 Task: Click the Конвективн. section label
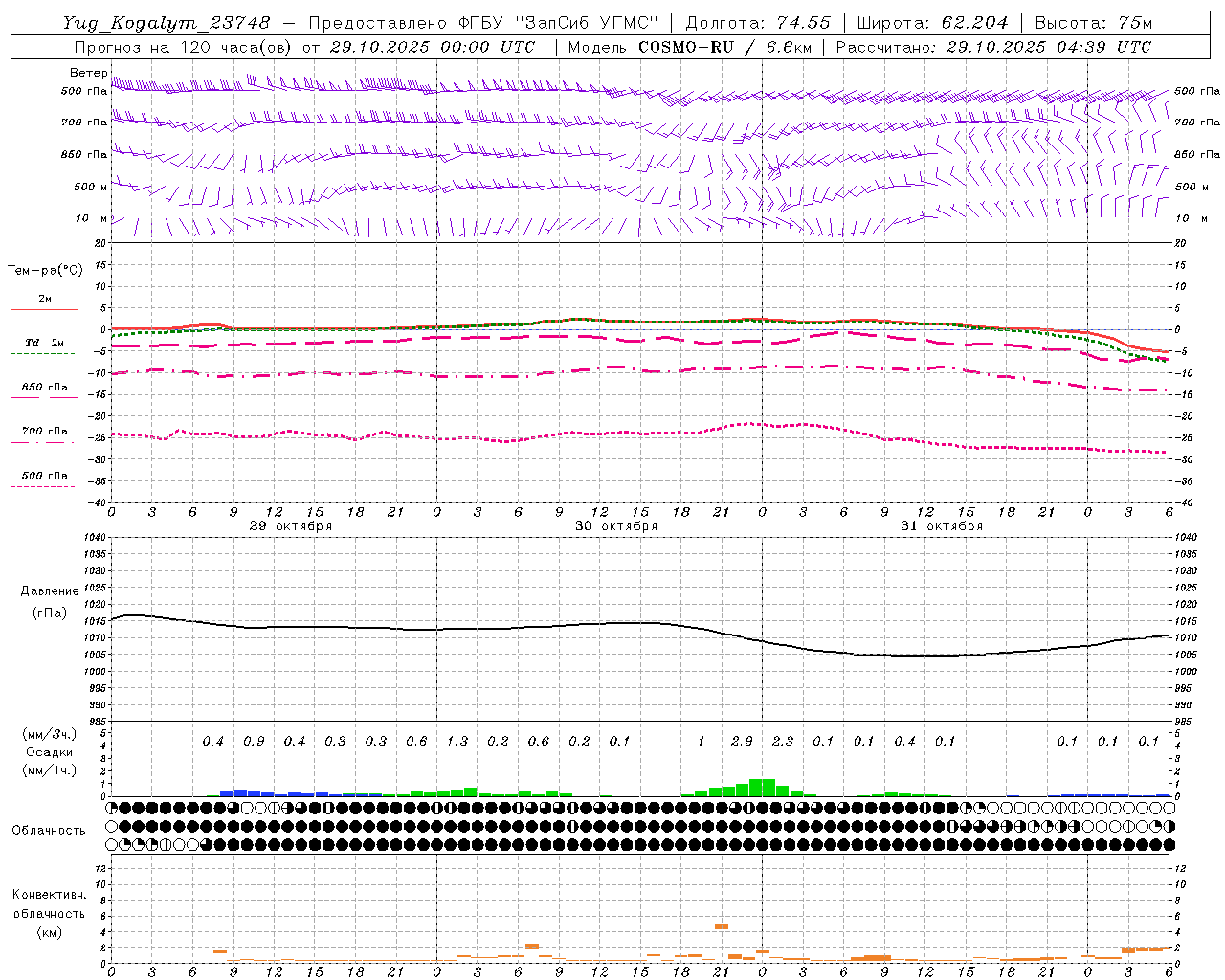point(50,895)
